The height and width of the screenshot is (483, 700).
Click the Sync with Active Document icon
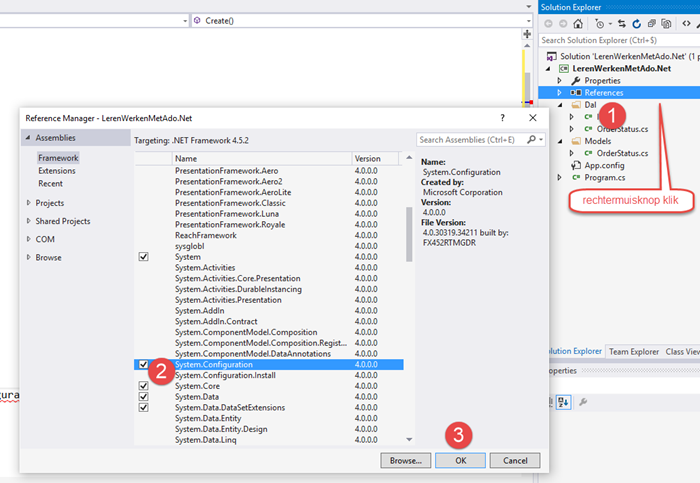[621, 24]
